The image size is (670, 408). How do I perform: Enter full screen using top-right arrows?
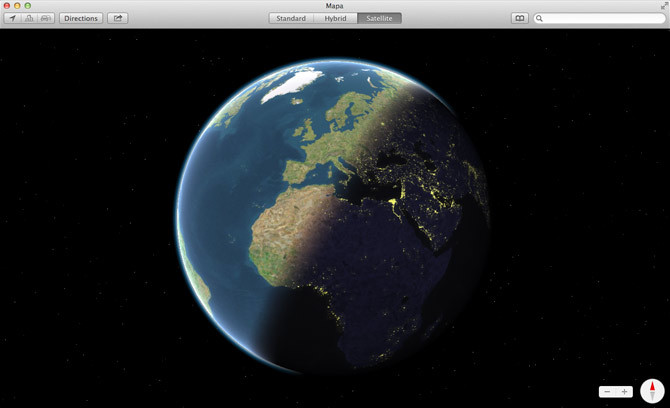pyautogui.click(x=662, y=6)
